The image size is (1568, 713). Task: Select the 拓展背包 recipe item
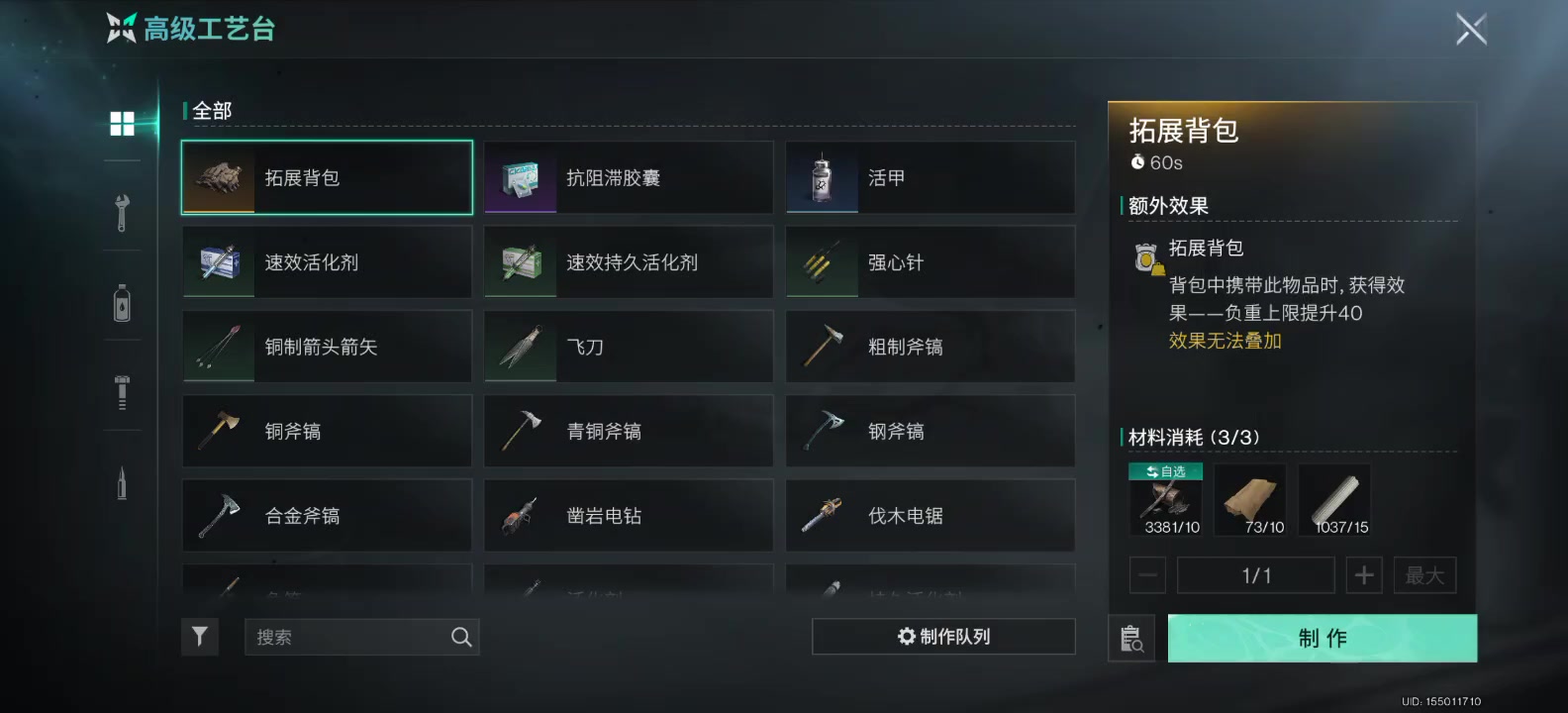[x=327, y=177]
